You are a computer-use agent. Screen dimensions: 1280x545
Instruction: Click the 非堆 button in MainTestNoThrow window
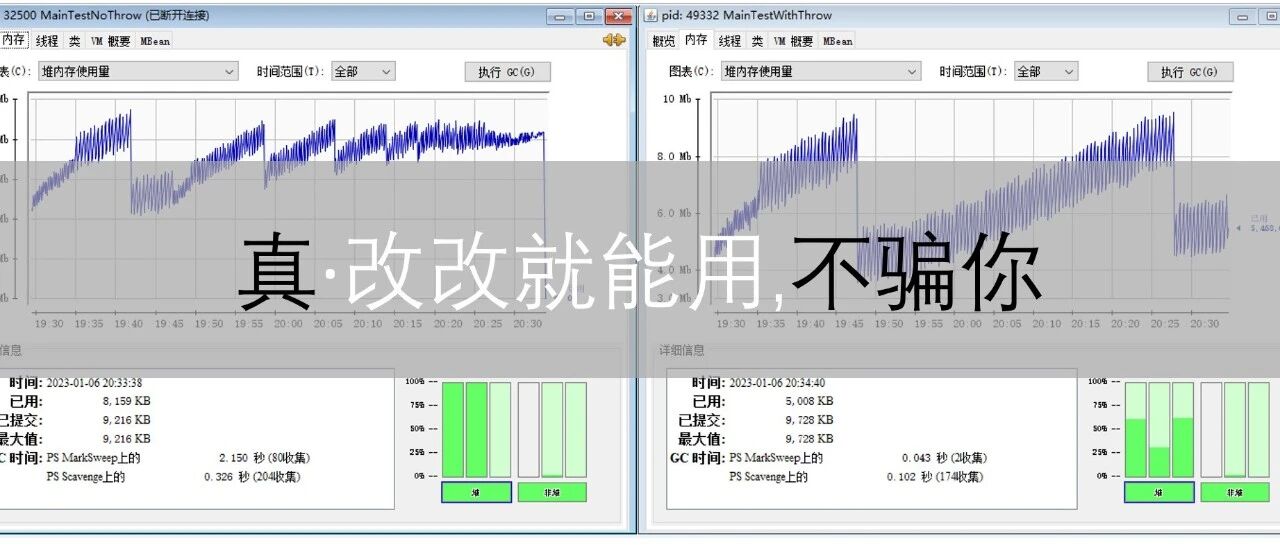coord(552,492)
